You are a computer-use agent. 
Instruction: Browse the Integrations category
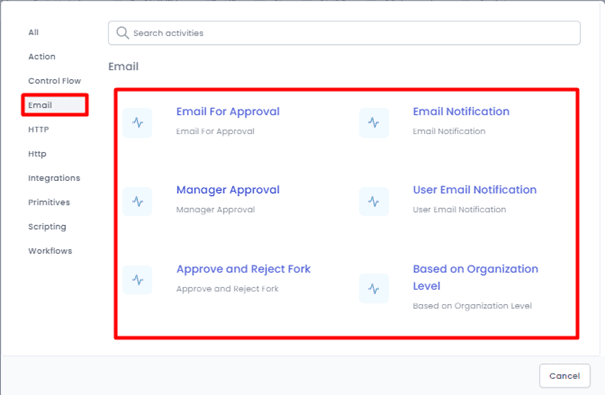pyautogui.click(x=54, y=178)
